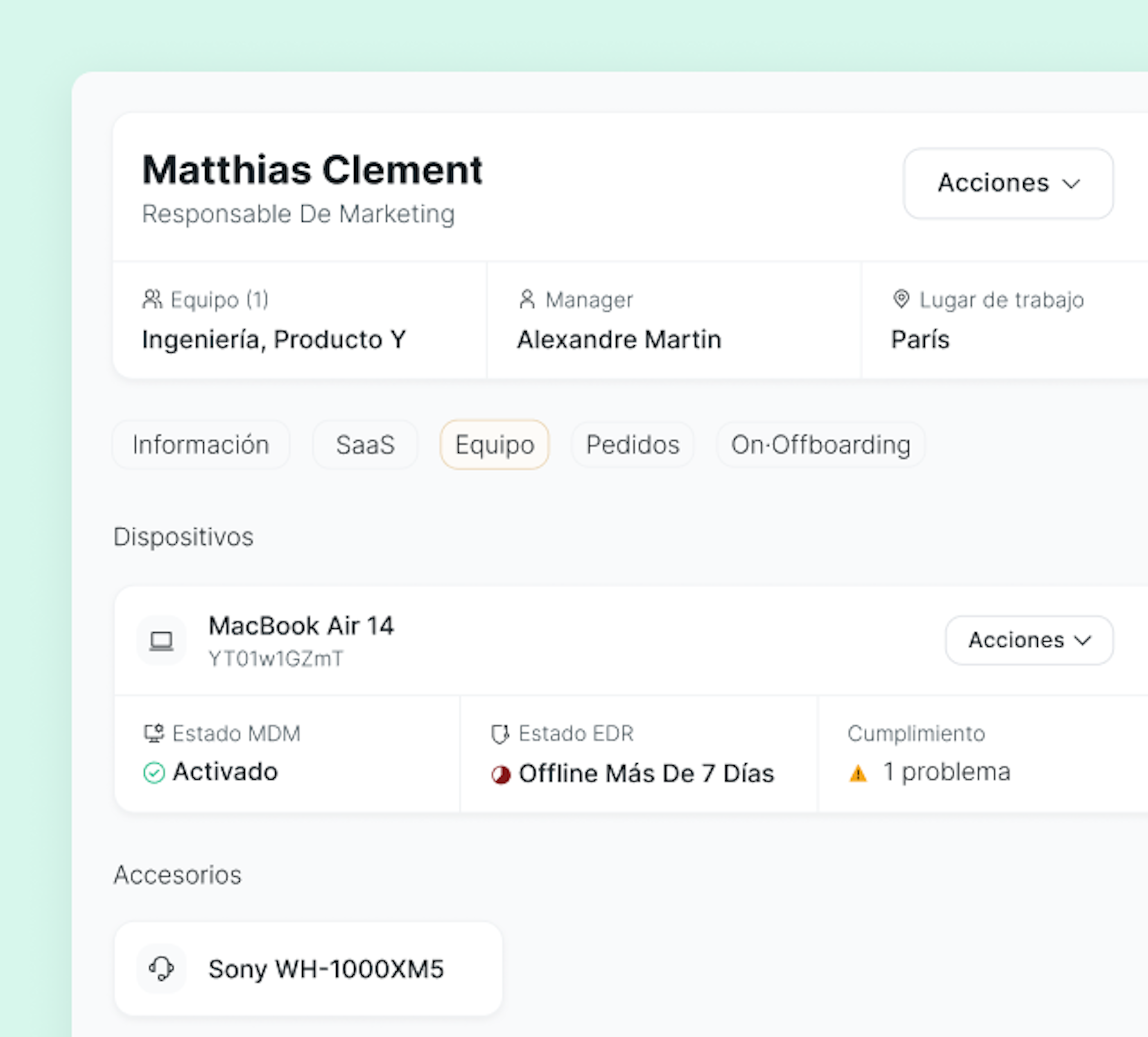Click the Estado EDR shield icon
The image size is (1148, 1037).
(499, 734)
